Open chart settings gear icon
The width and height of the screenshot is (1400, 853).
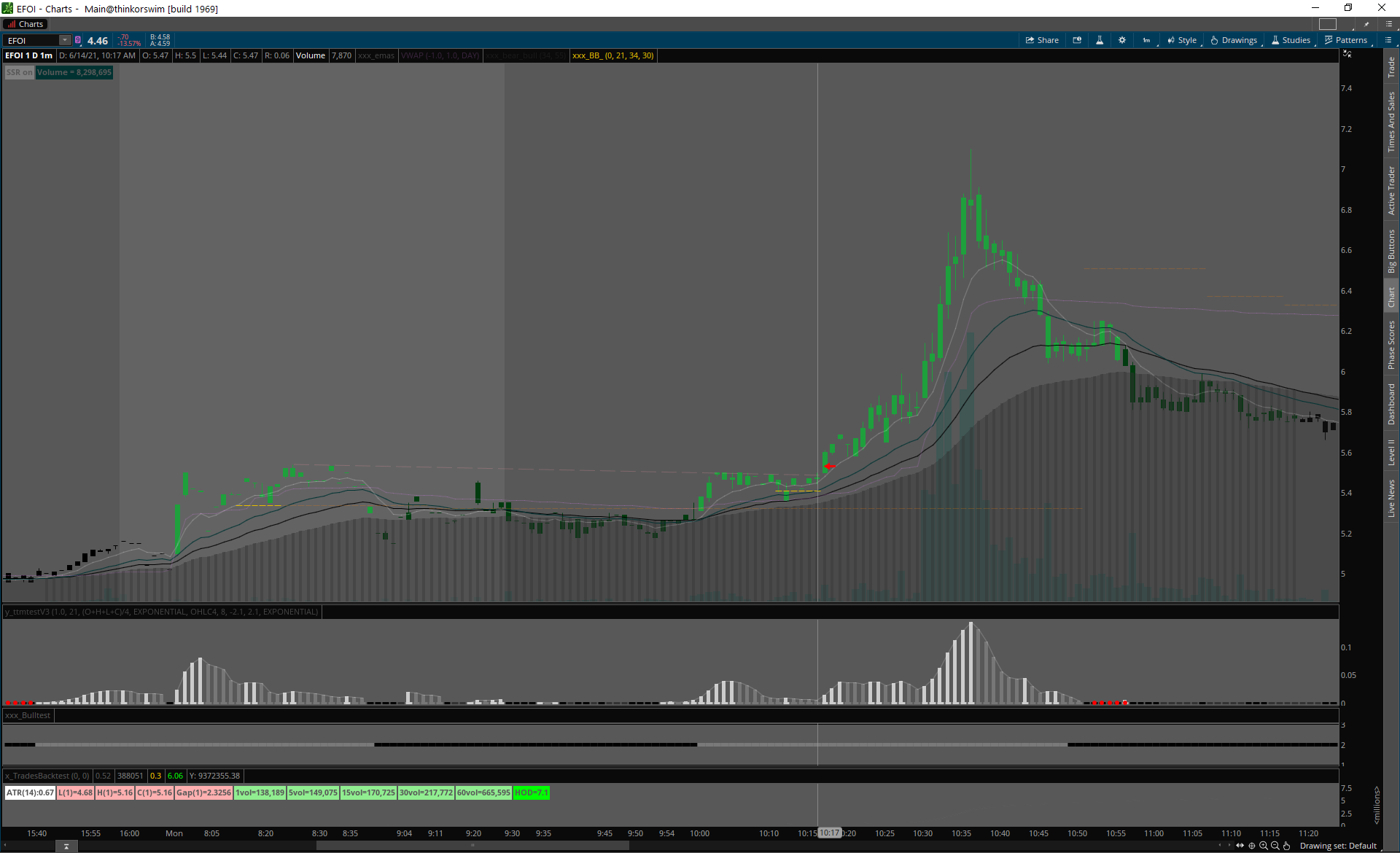coord(1122,40)
